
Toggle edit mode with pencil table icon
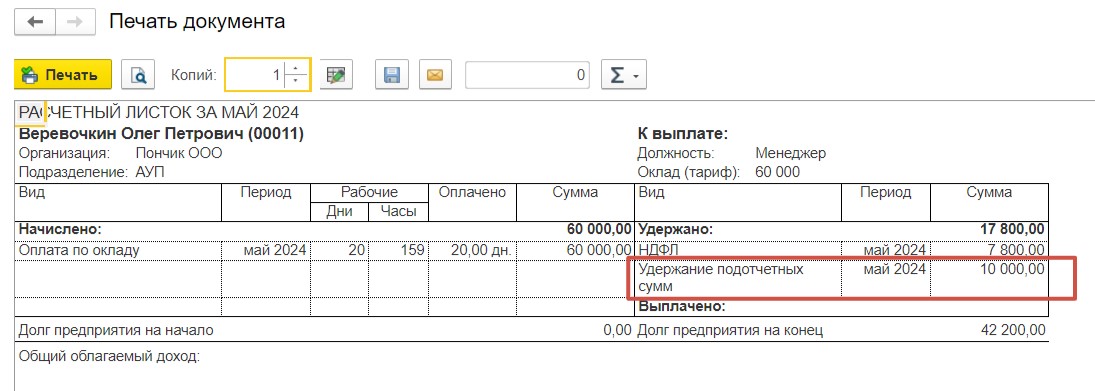tap(337, 75)
